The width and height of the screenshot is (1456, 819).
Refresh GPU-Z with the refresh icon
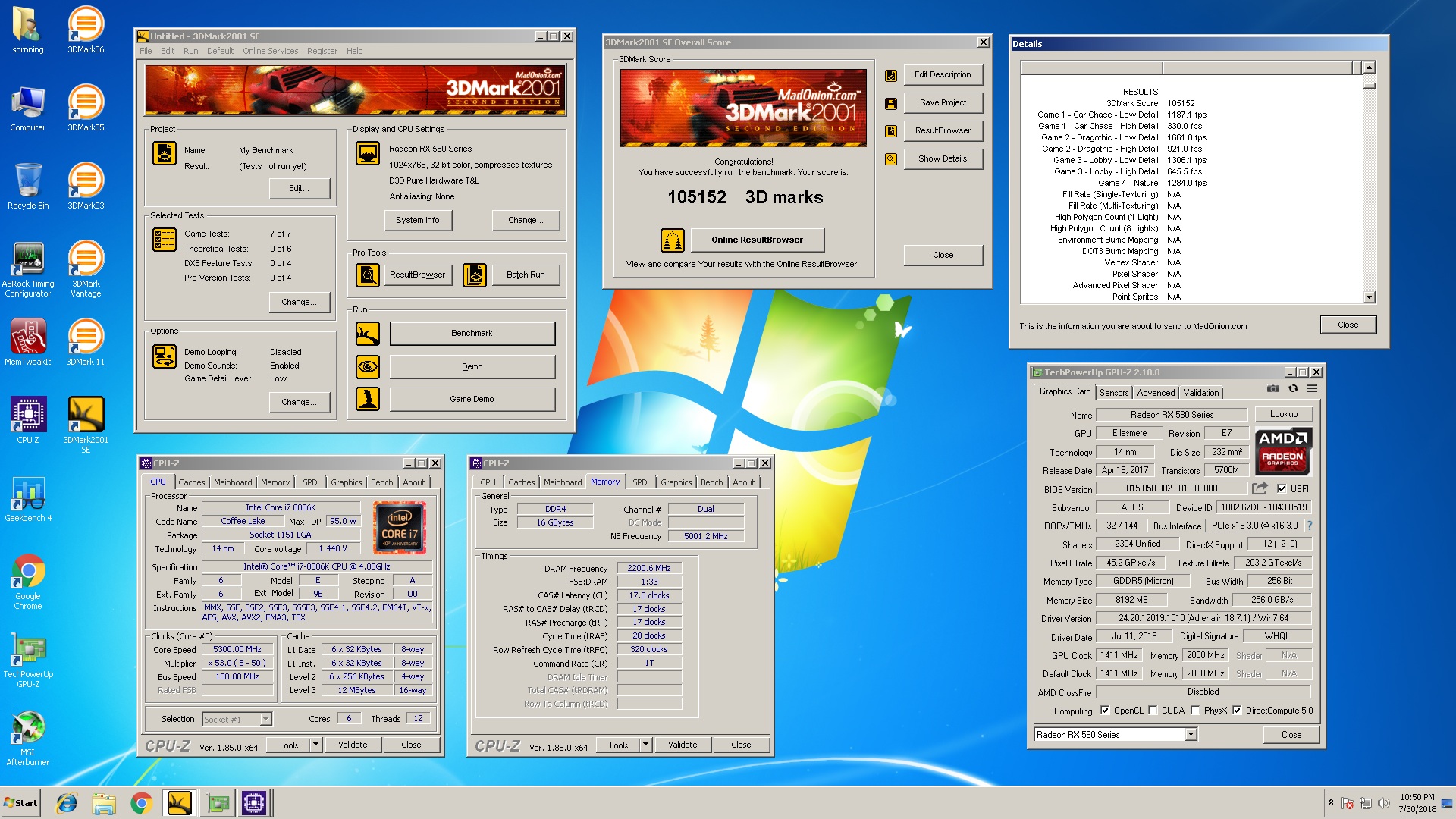tap(1293, 388)
